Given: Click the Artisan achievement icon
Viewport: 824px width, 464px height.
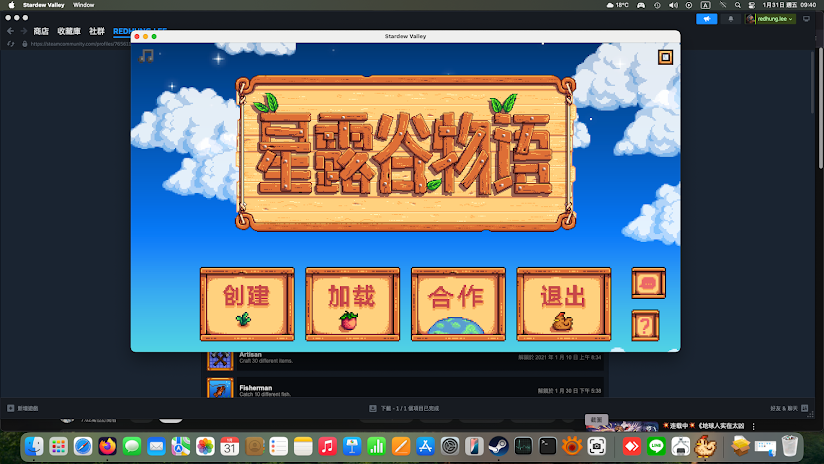Looking at the screenshot, I should coord(220,360).
